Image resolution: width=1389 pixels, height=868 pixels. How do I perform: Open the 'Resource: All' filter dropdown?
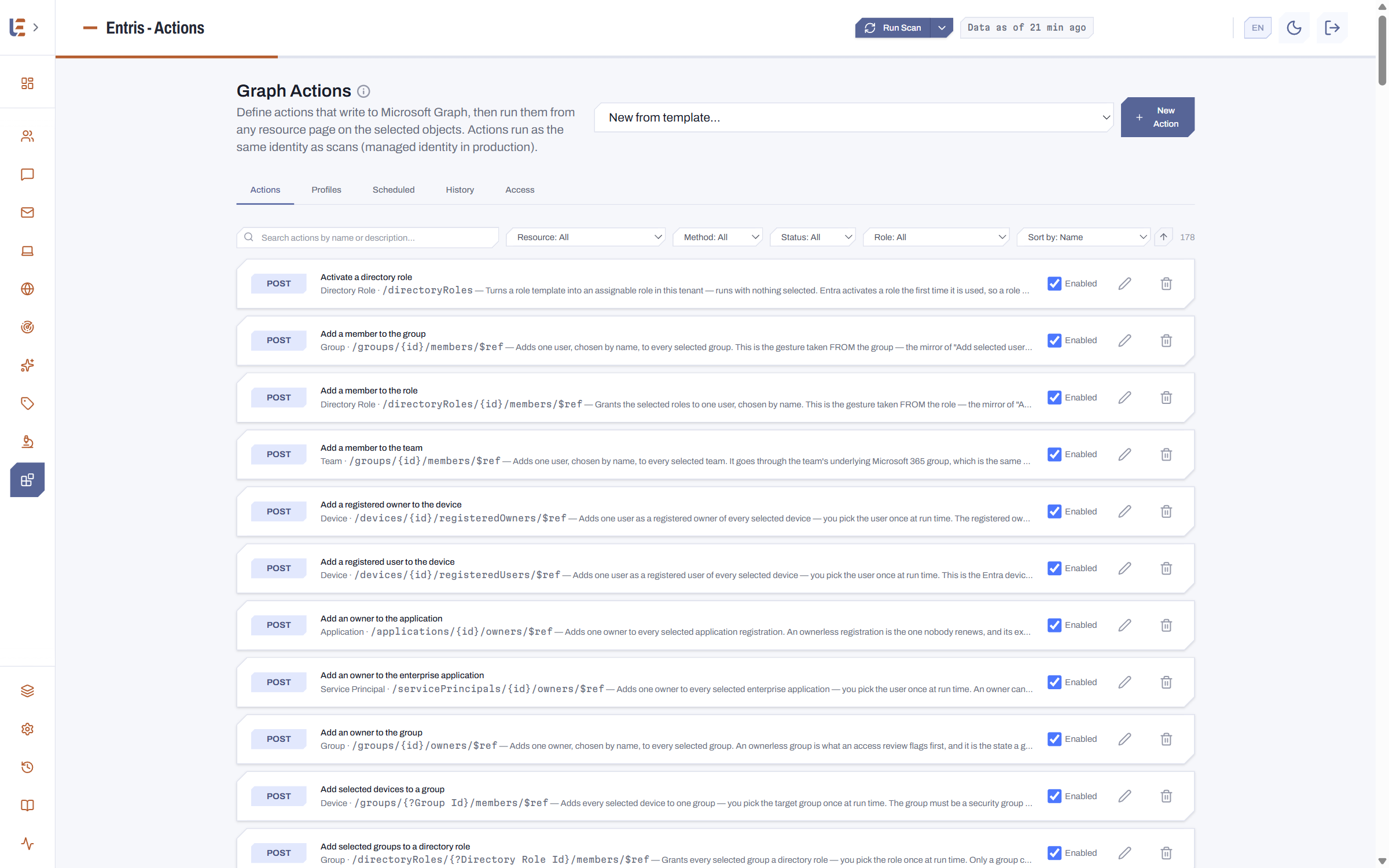(586, 237)
